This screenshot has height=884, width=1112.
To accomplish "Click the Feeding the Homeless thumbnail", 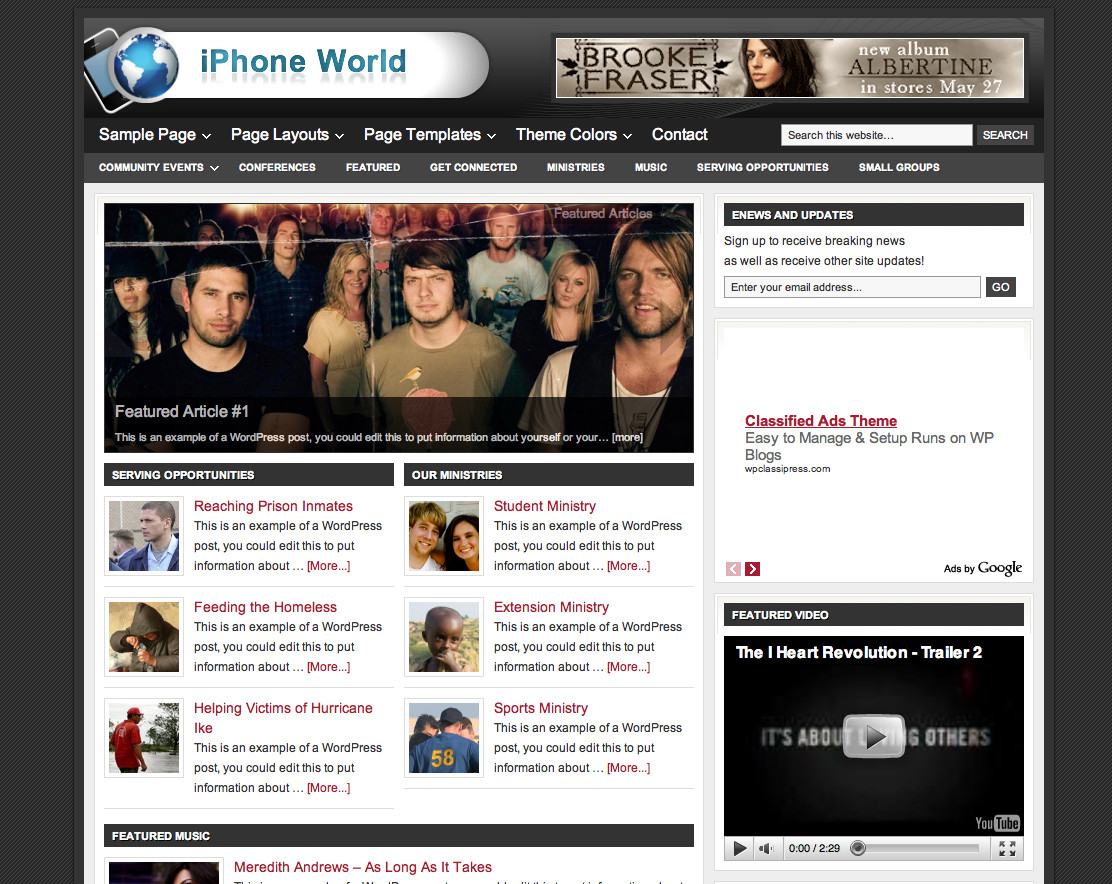I will pos(144,637).
